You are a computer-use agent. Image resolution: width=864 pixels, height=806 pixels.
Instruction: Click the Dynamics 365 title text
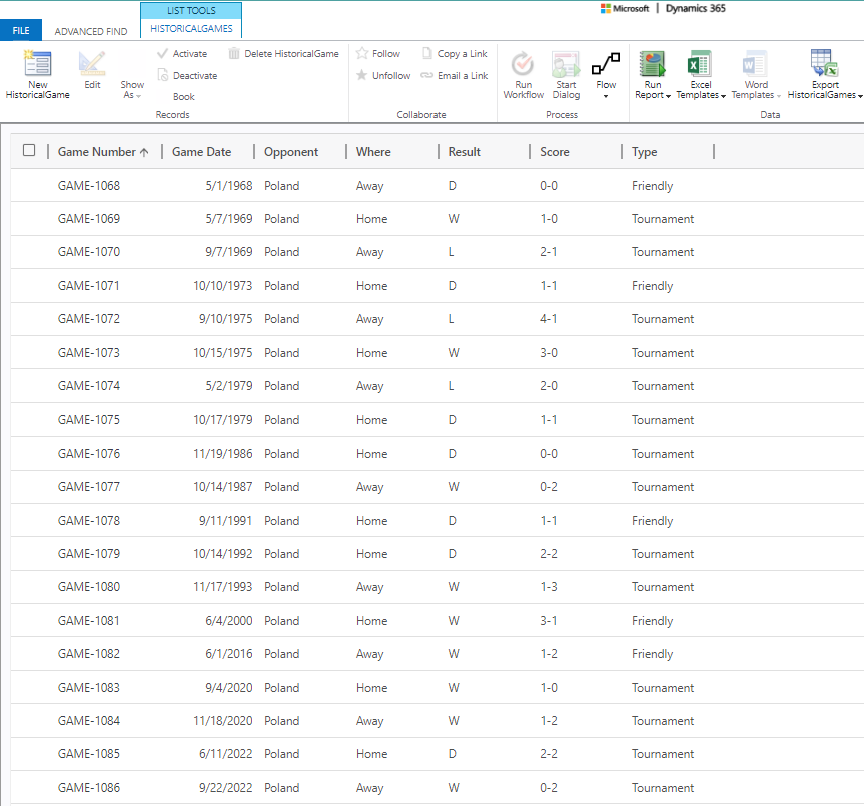tap(695, 8)
